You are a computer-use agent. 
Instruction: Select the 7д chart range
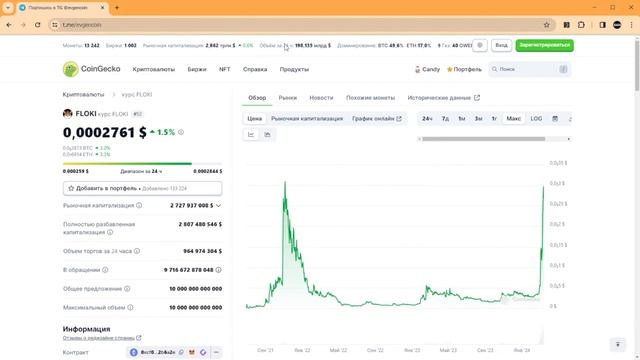(445, 118)
